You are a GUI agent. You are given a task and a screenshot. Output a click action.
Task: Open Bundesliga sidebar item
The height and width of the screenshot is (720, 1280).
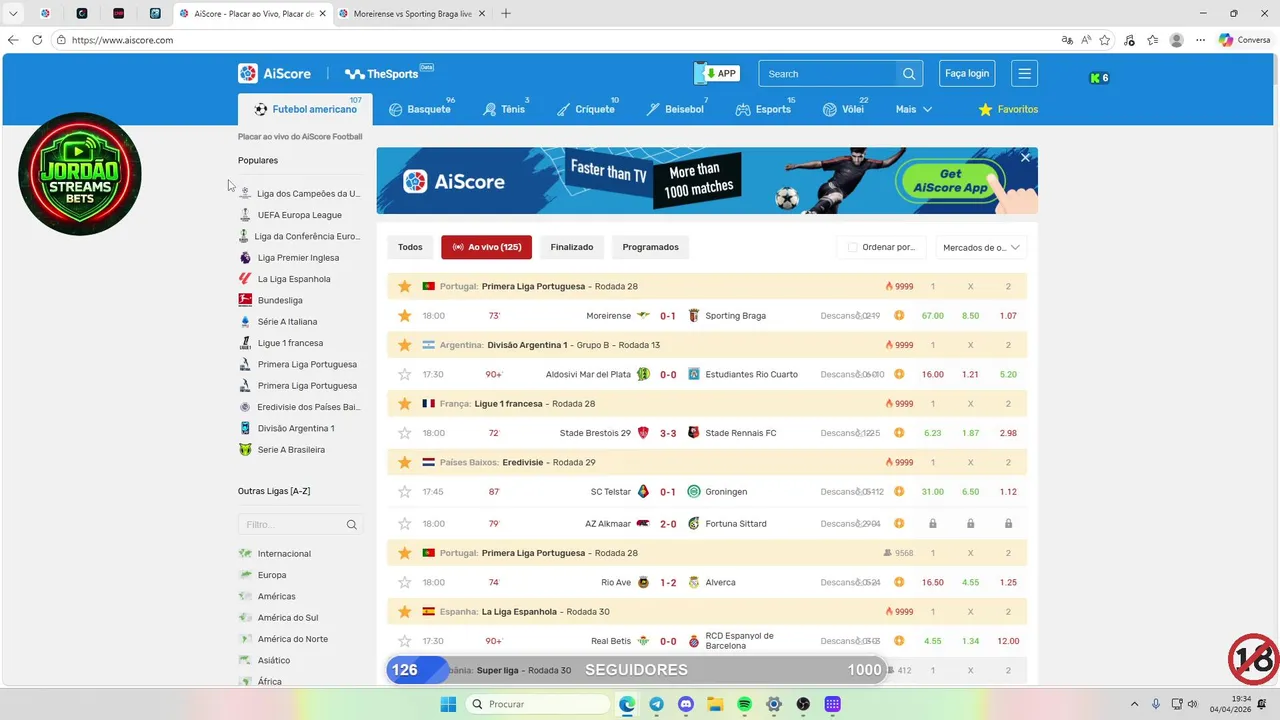[271, 300]
